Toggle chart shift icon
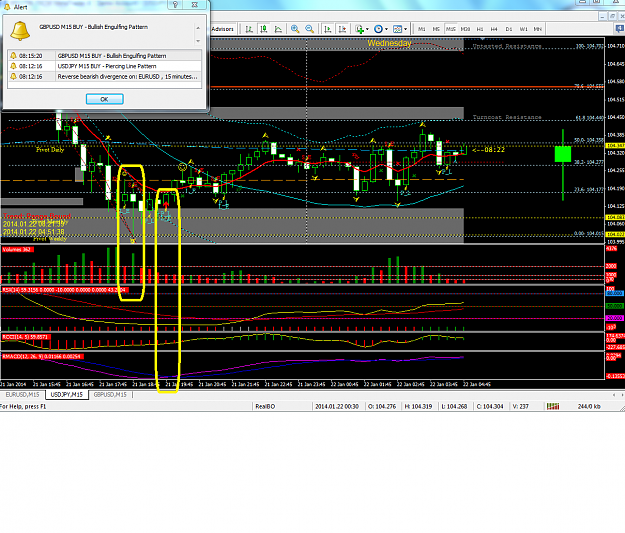 coord(342,29)
